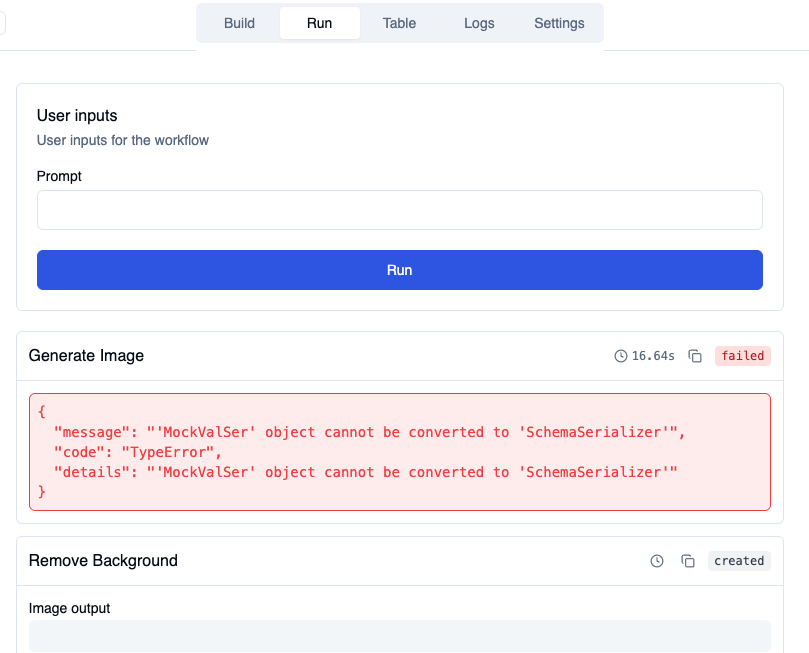
Task: Select the Run tab
Action: click(x=319, y=23)
